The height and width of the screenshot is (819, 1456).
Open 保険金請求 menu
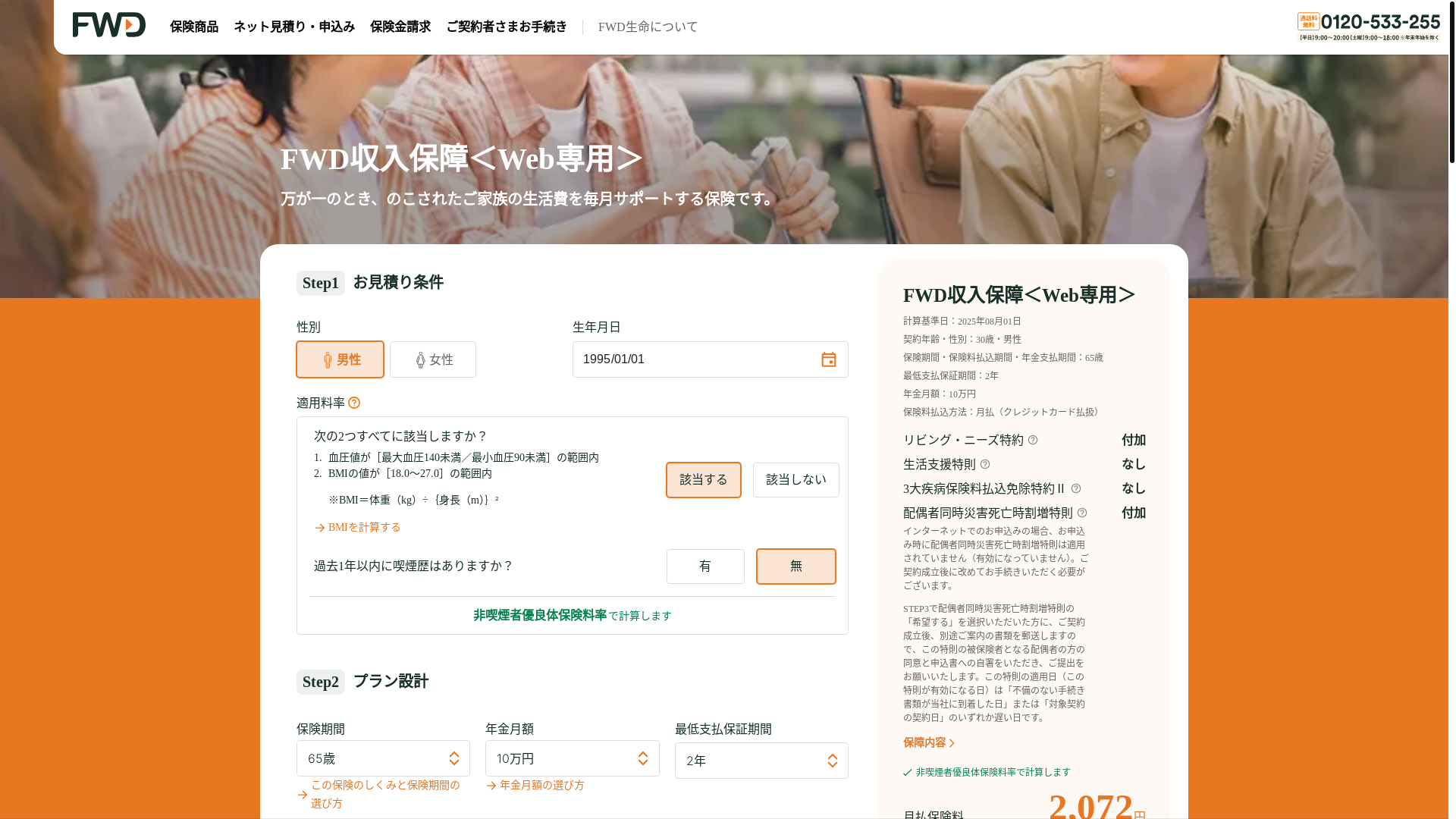click(x=400, y=27)
